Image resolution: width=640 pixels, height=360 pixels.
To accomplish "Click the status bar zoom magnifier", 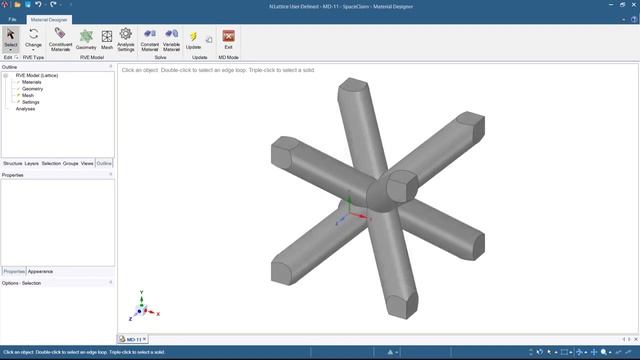I will click(x=604, y=352).
